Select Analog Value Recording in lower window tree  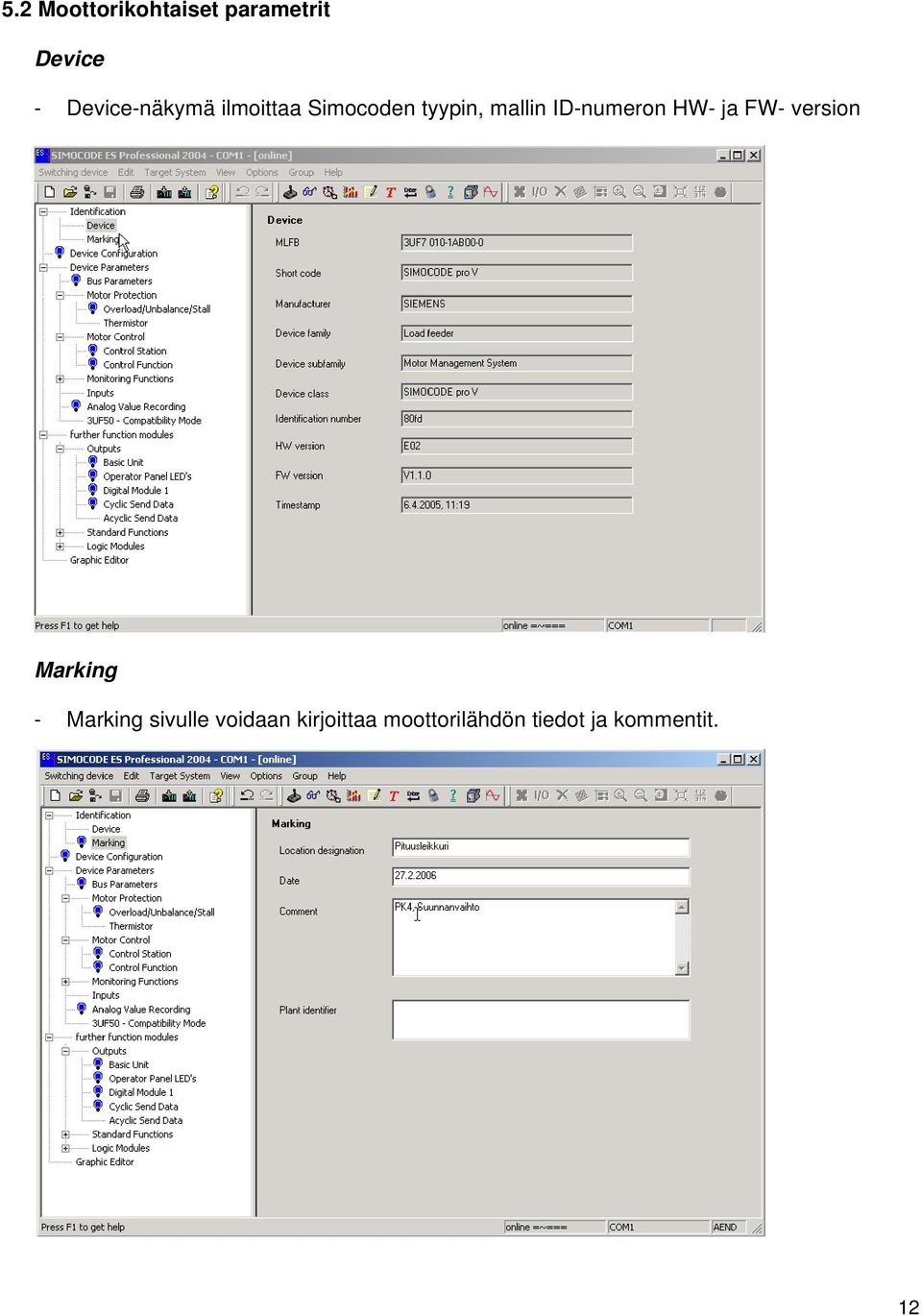click(x=141, y=1010)
